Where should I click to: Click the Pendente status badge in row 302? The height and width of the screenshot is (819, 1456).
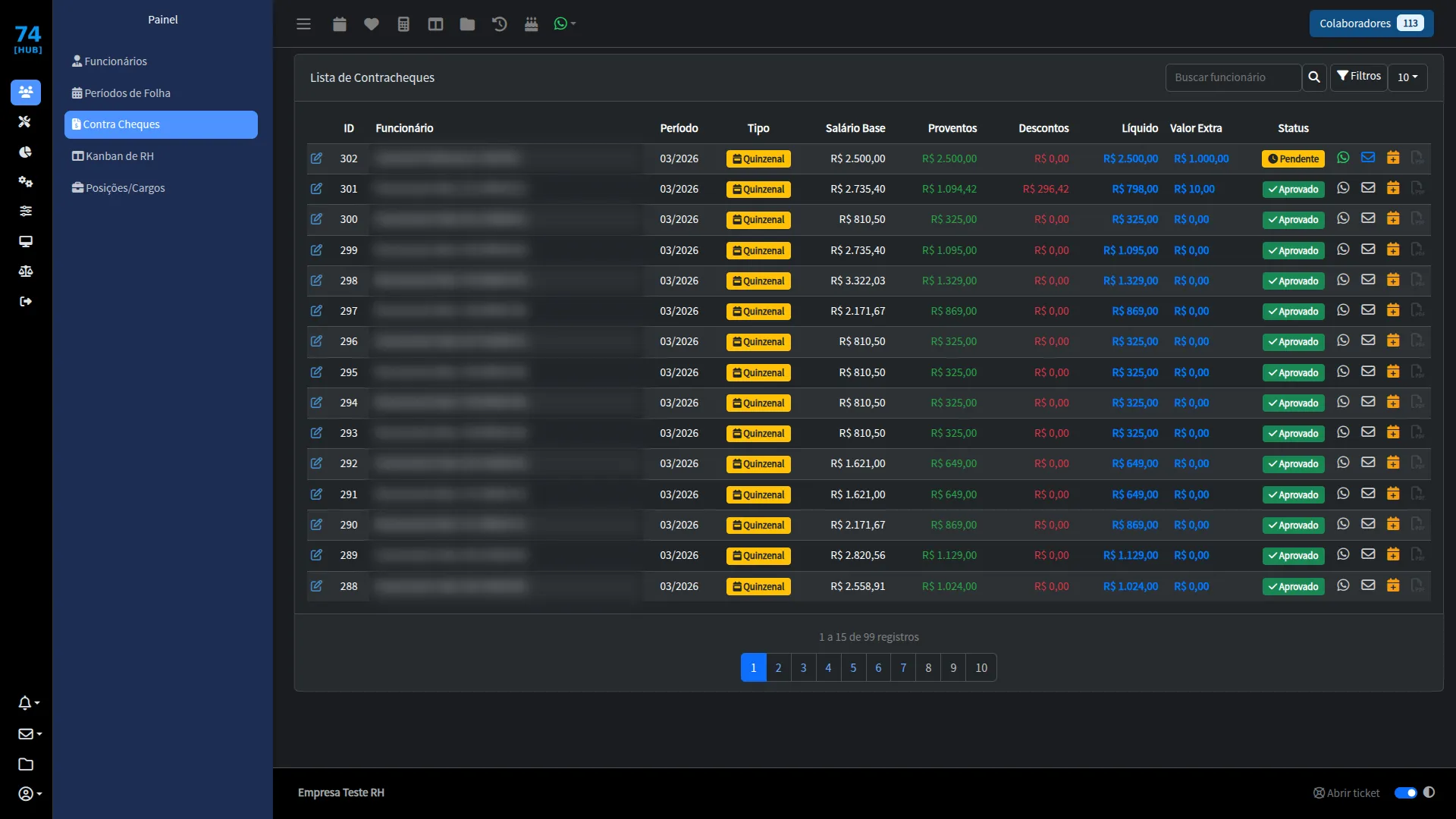pos(1293,159)
